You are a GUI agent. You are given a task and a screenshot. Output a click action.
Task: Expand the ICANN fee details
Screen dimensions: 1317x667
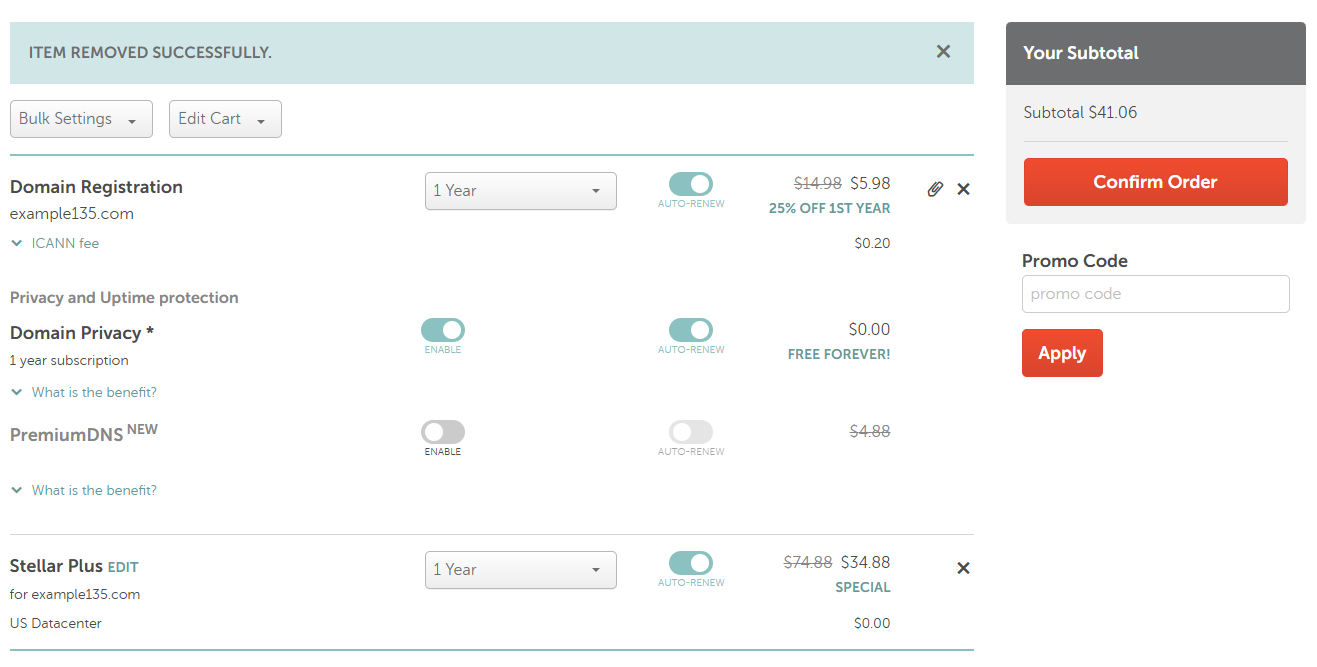(x=55, y=243)
